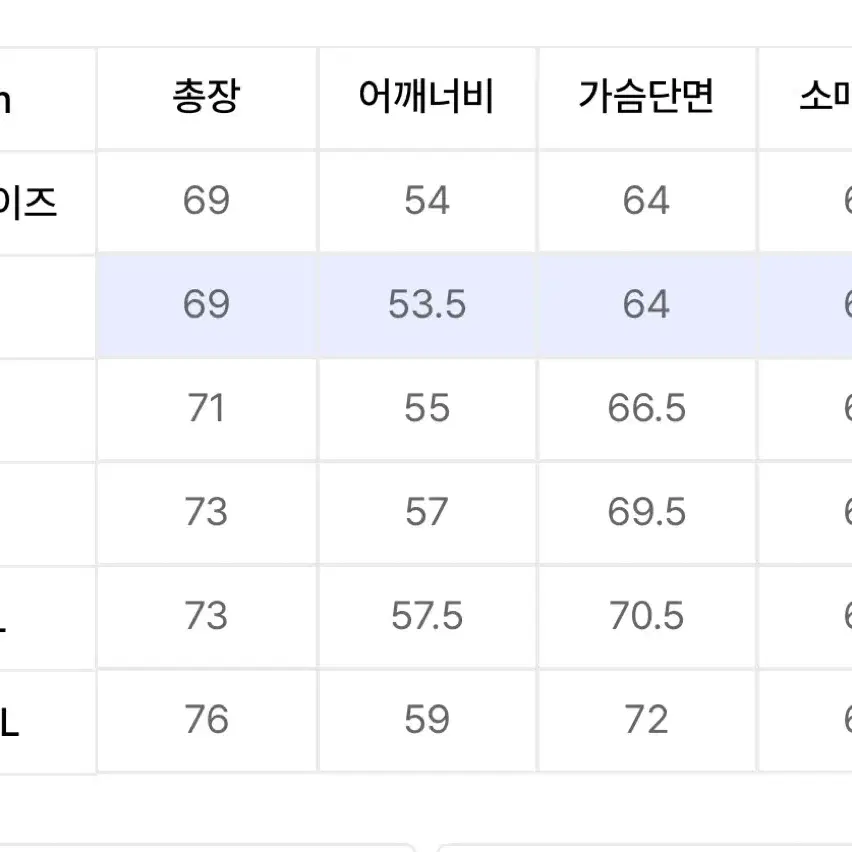Click the 71 total length cell
852x852 pixels.
click(x=206, y=408)
